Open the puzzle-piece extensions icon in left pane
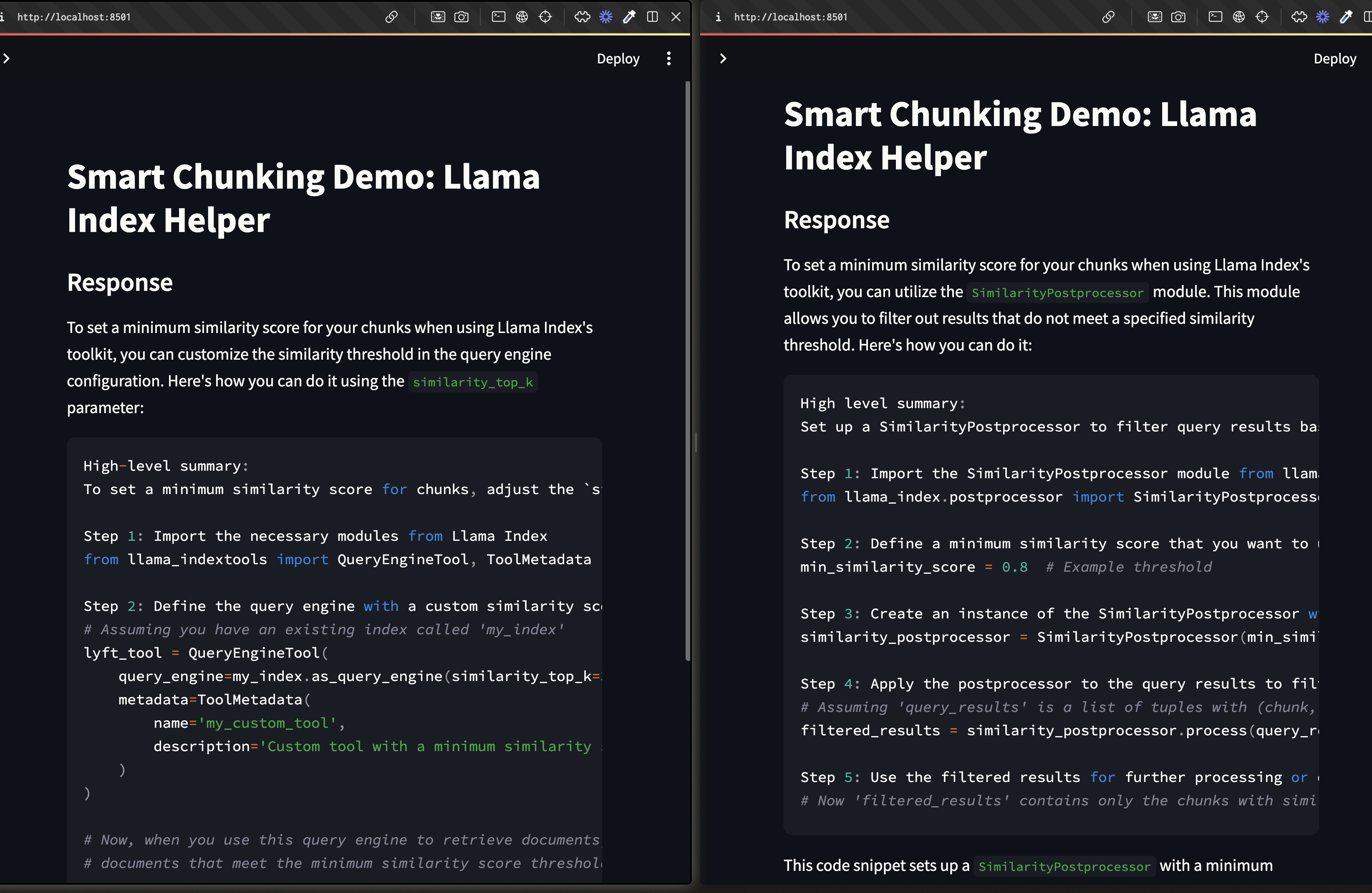The image size is (1372, 893). click(x=582, y=17)
